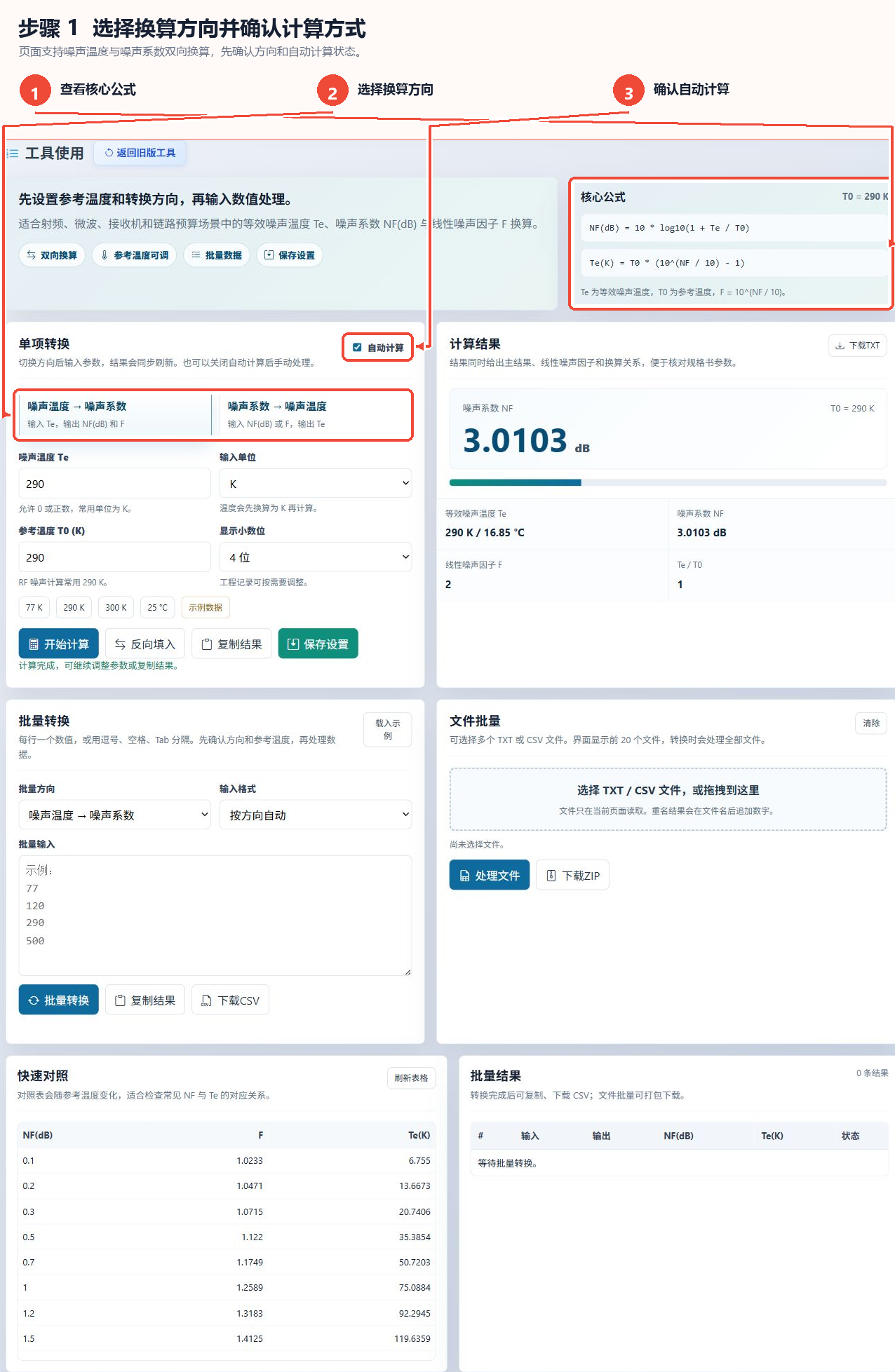Click the list icon beside 工具使用
The image size is (895, 1372).
coord(13,153)
